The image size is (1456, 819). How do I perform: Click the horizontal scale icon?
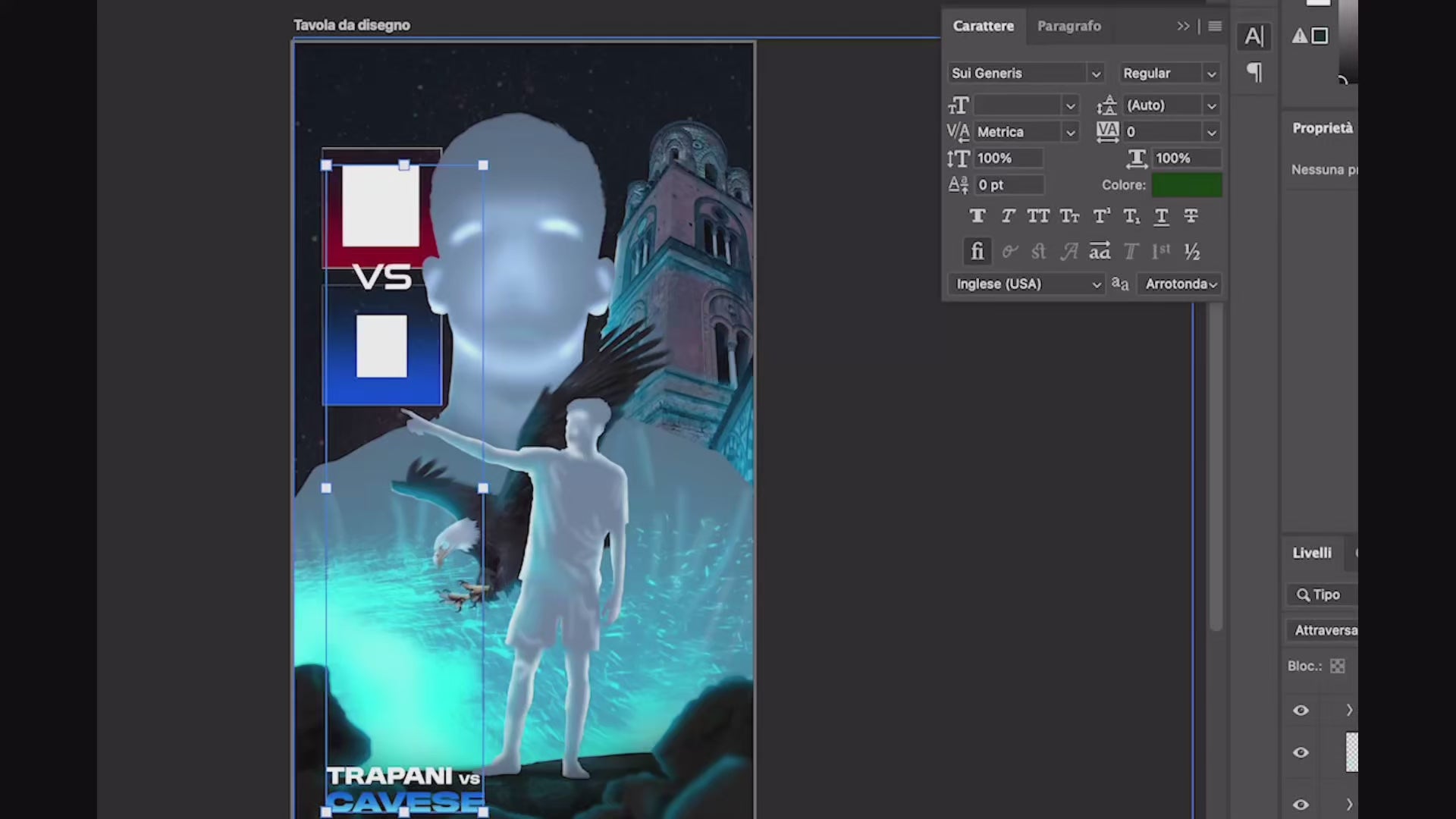click(x=1136, y=158)
